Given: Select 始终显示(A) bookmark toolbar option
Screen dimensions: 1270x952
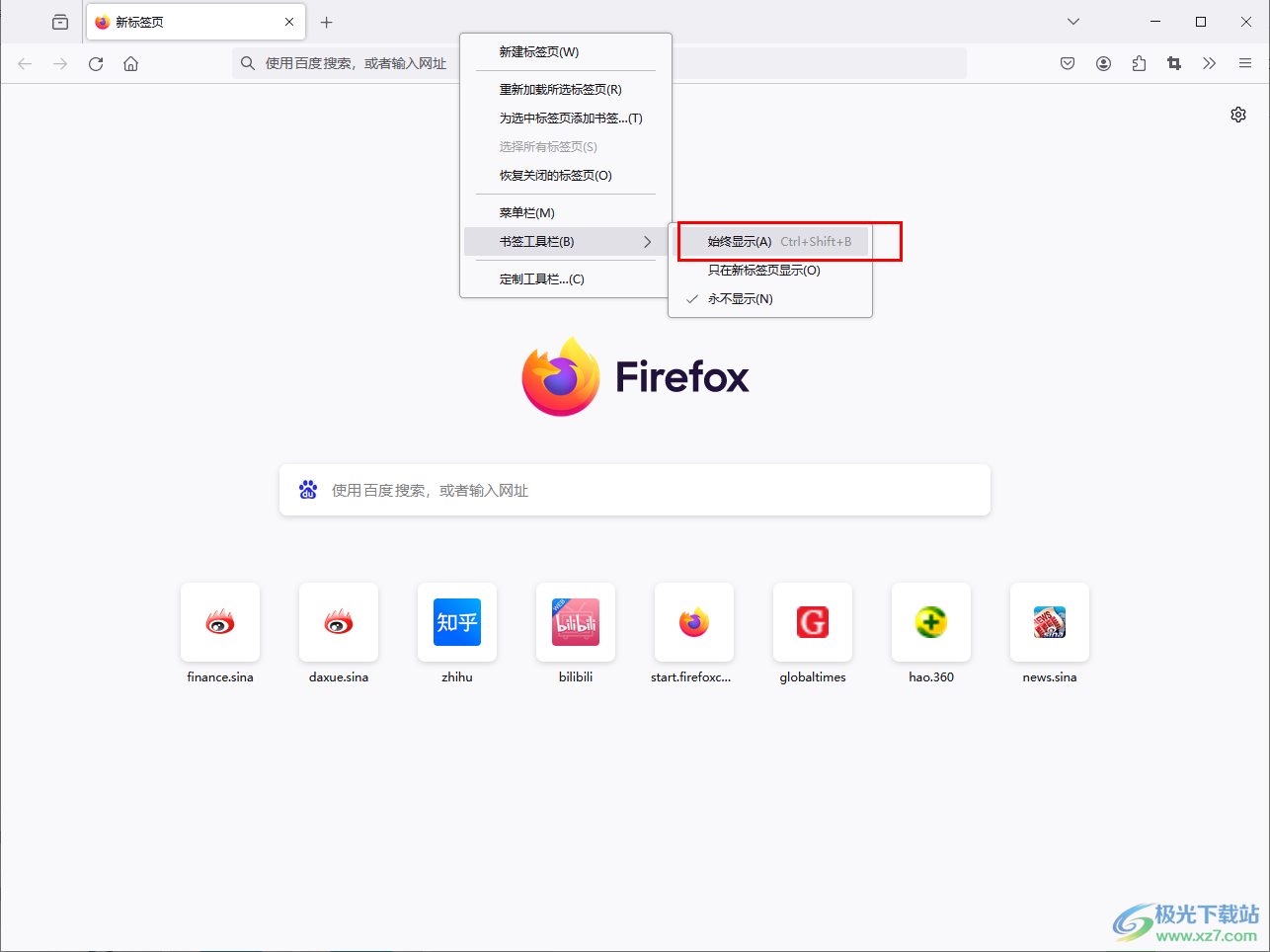Looking at the screenshot, I should click(770, 242).
